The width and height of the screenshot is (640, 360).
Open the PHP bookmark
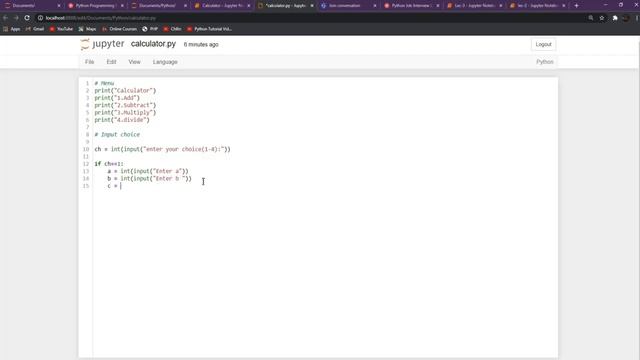(x=150, y=29)
